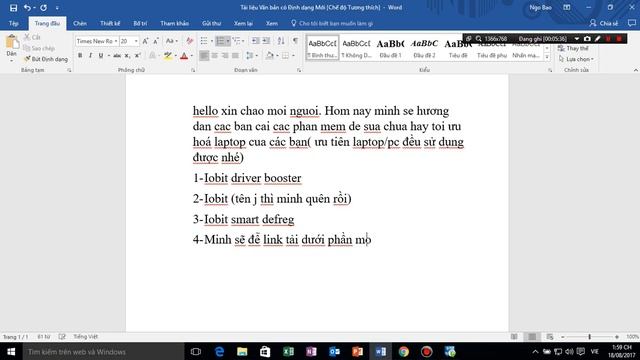Click the multilevel list icon
The height and width of the screenshot is (360, 640).
coord(236,41)
